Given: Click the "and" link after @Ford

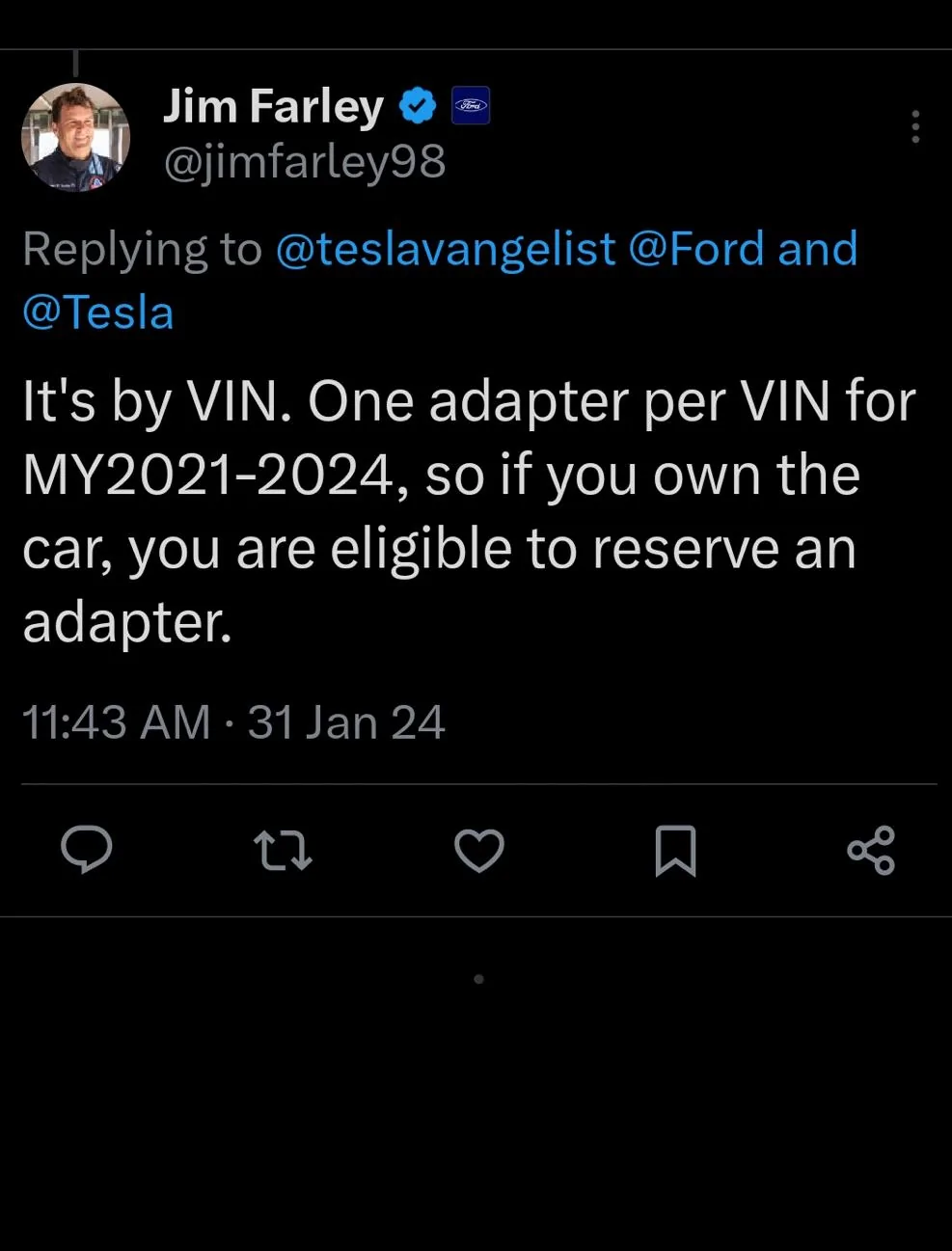Looking at the screenshot, I should 818,249.
